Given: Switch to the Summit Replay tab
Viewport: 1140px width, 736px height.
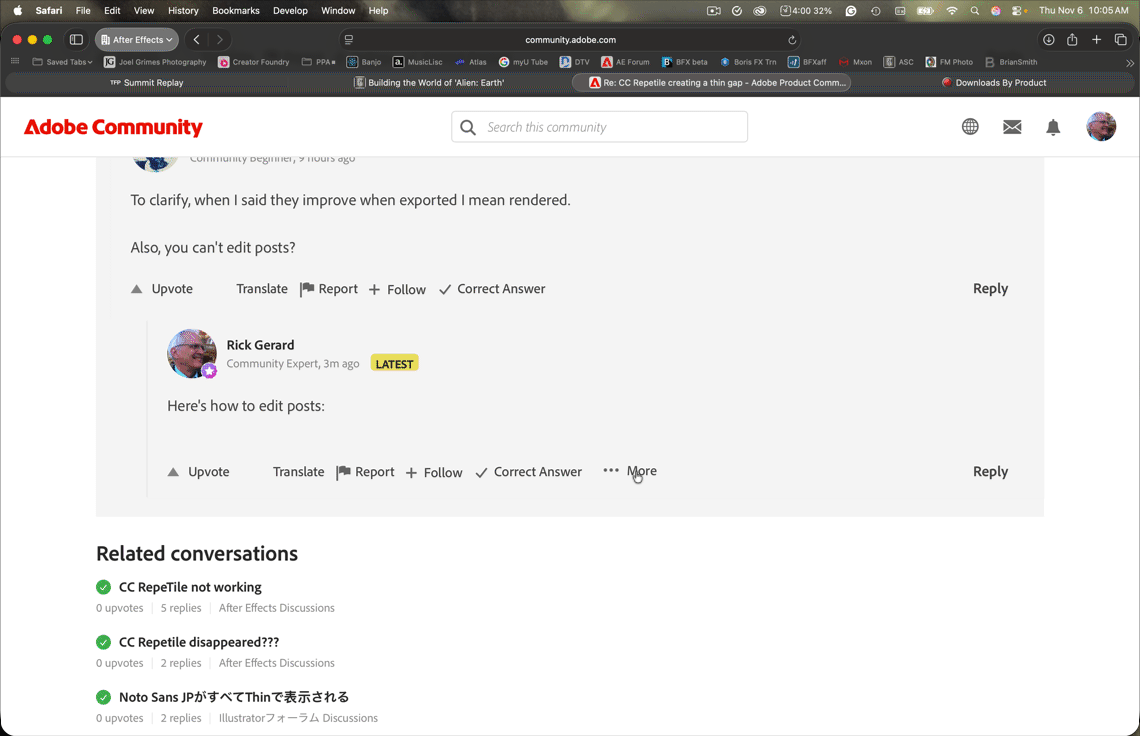Looking at the screenshot, I should click(x=147, y=83).
